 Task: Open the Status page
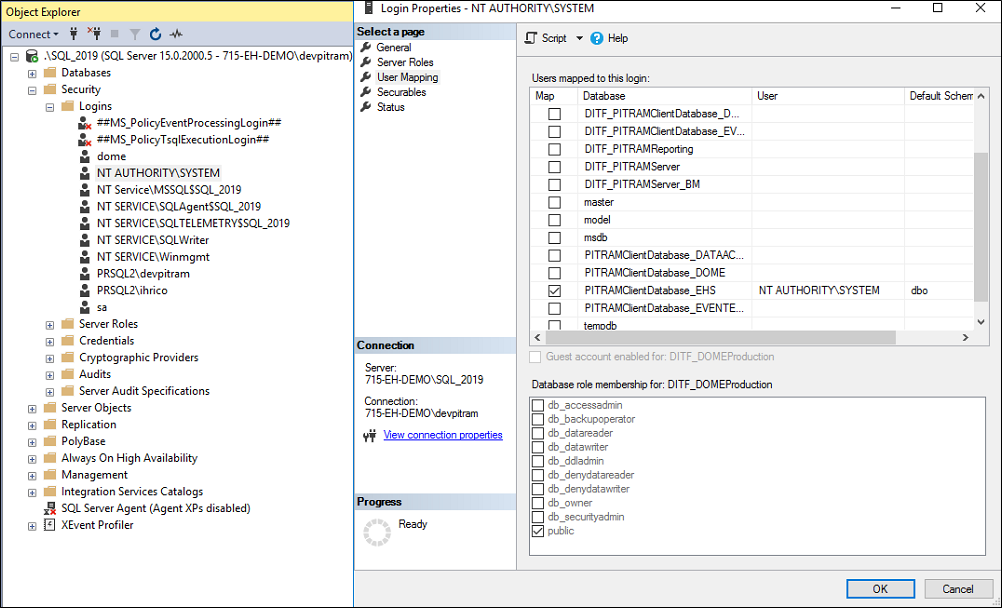coord(390,107)
